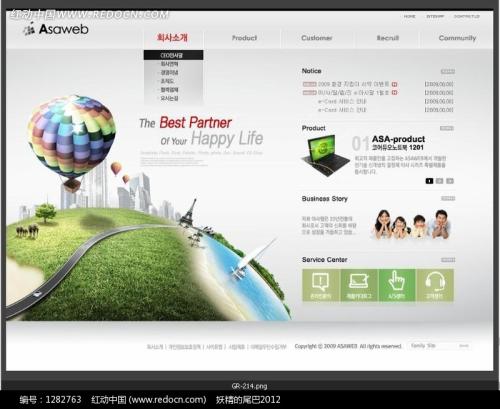Click the red icon beside second notice
This screenshot has width=500, height=409.
[x=394, y=93]
